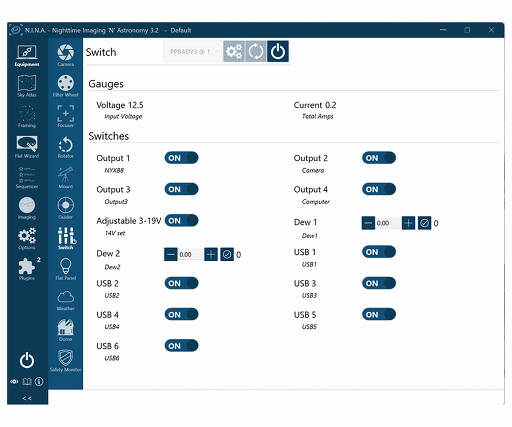
Task: Turn off Output 1 NYX88 toggle
Action: [x=181, y=158]
